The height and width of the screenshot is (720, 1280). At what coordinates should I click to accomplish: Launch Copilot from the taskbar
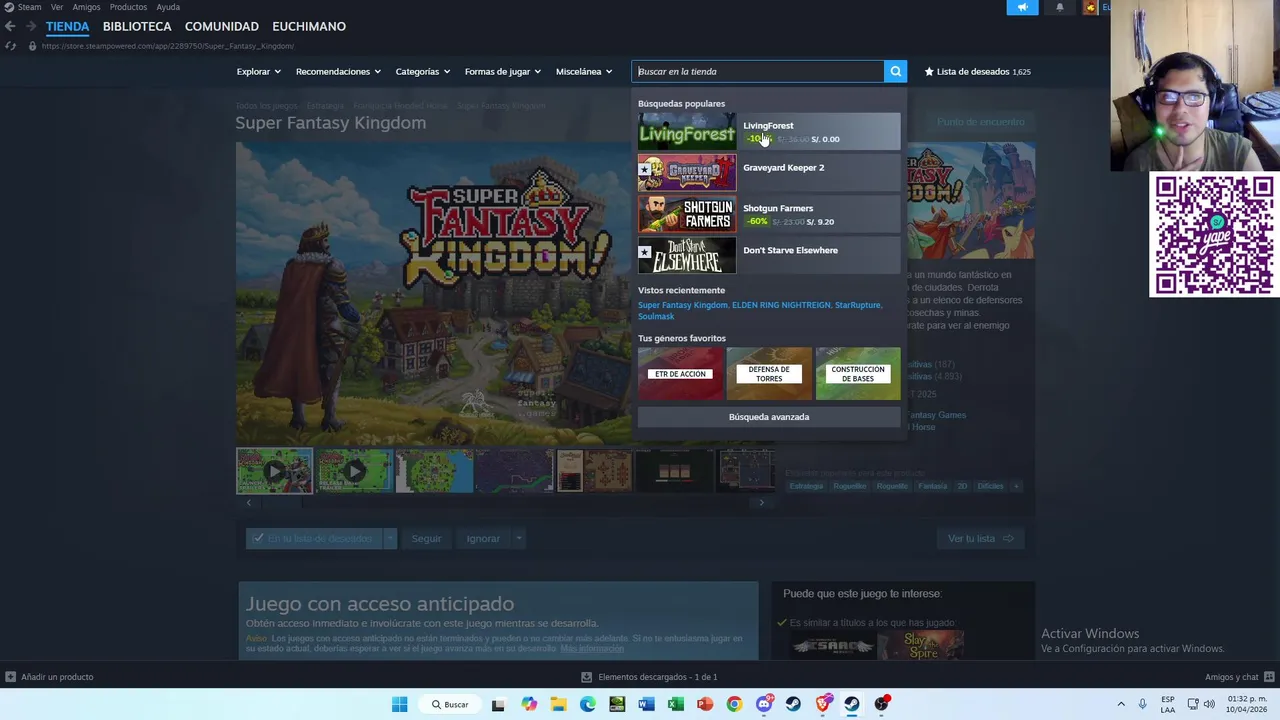(x=528, y=704)
